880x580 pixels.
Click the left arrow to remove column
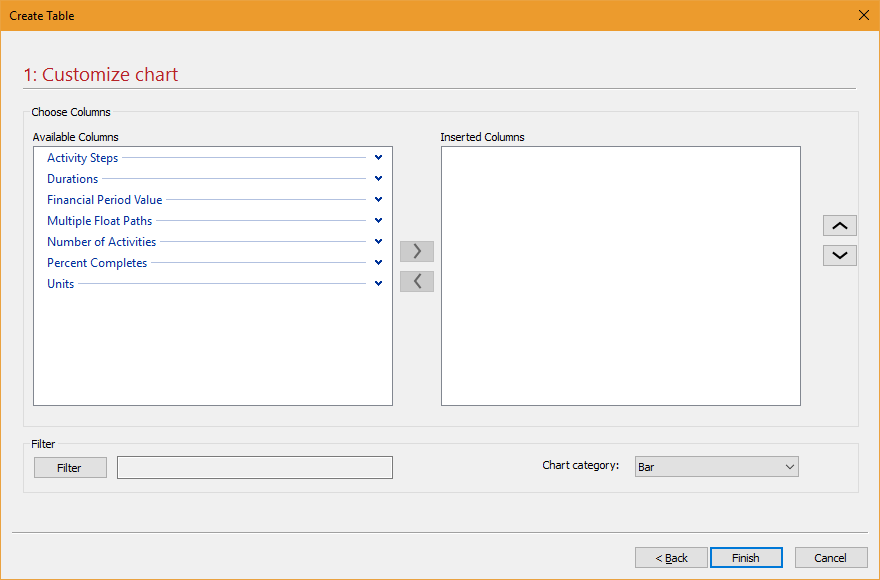click(416, 281)
